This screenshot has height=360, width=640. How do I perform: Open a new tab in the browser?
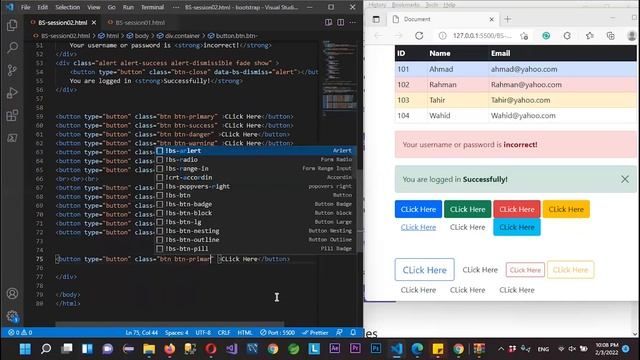point(507,19)
